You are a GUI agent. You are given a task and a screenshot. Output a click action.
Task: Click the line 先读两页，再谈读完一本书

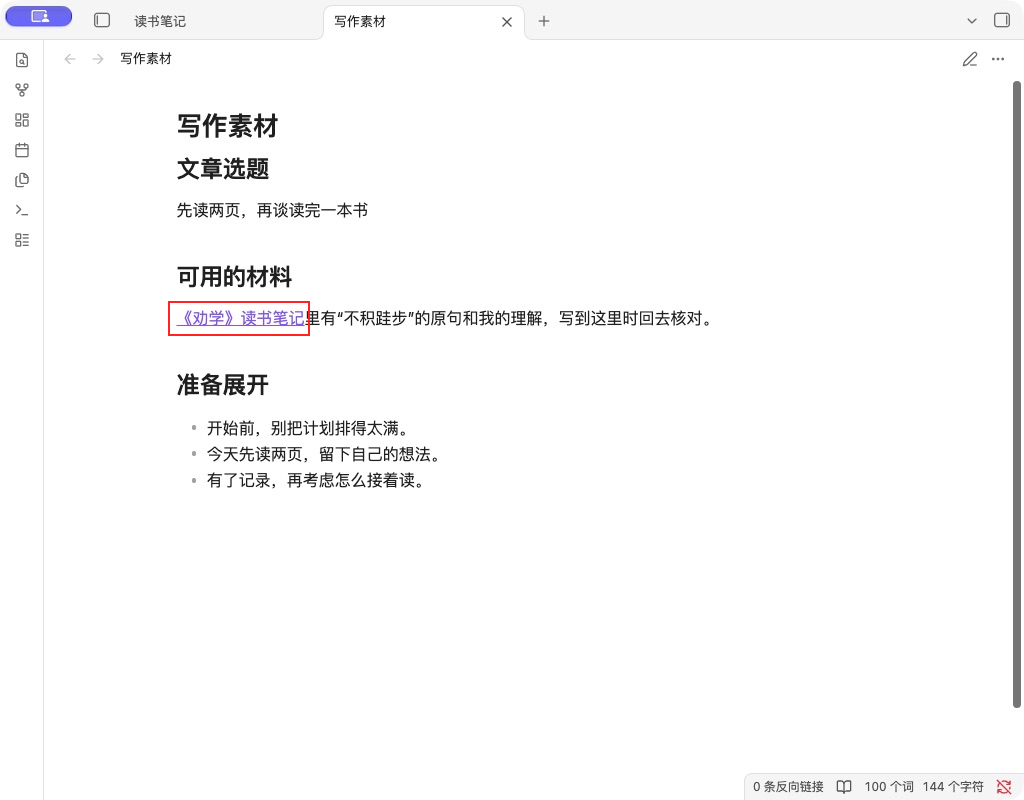[272, 210]
